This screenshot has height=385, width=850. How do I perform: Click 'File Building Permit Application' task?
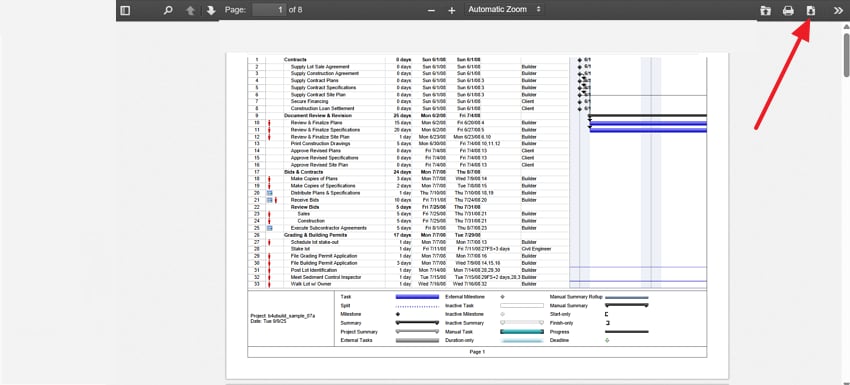(324, 263)
